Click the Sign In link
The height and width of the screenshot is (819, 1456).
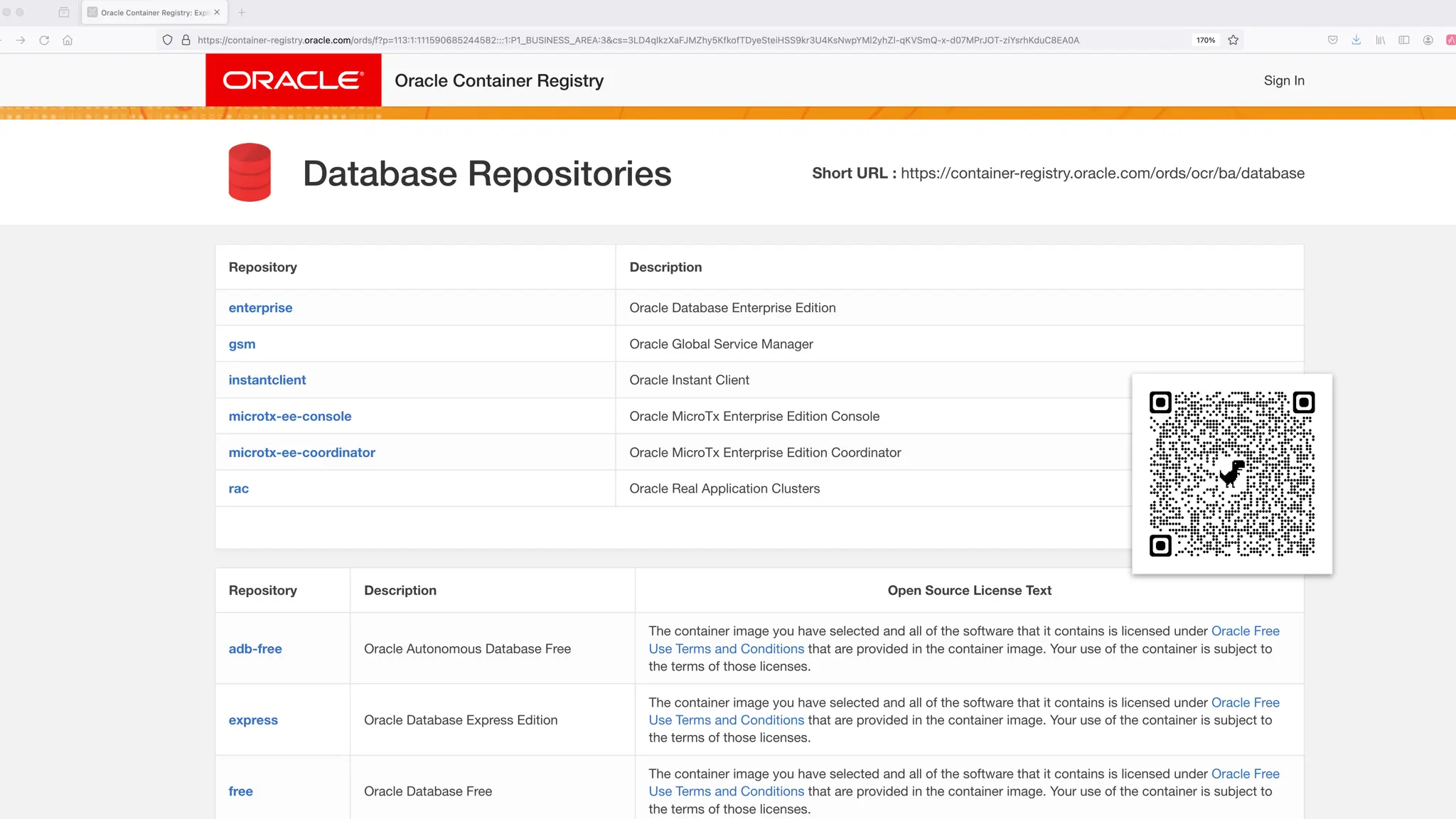click(1284, 80)
